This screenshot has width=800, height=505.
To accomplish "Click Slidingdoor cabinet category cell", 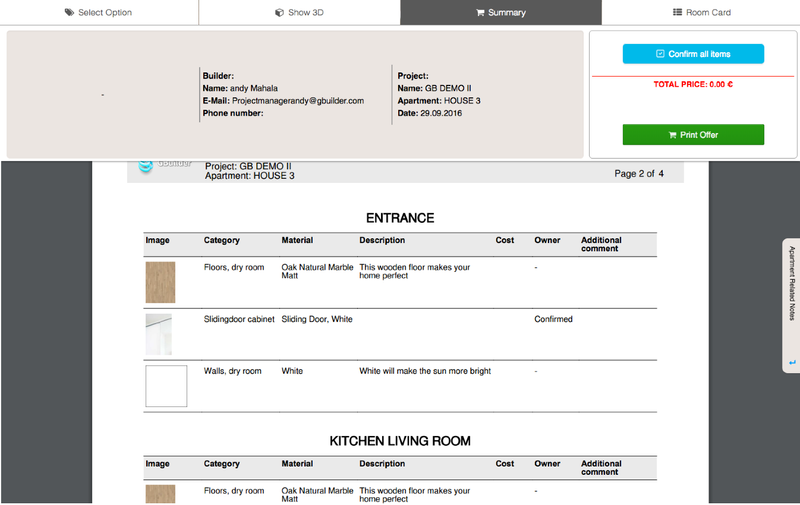I will 239,319.
